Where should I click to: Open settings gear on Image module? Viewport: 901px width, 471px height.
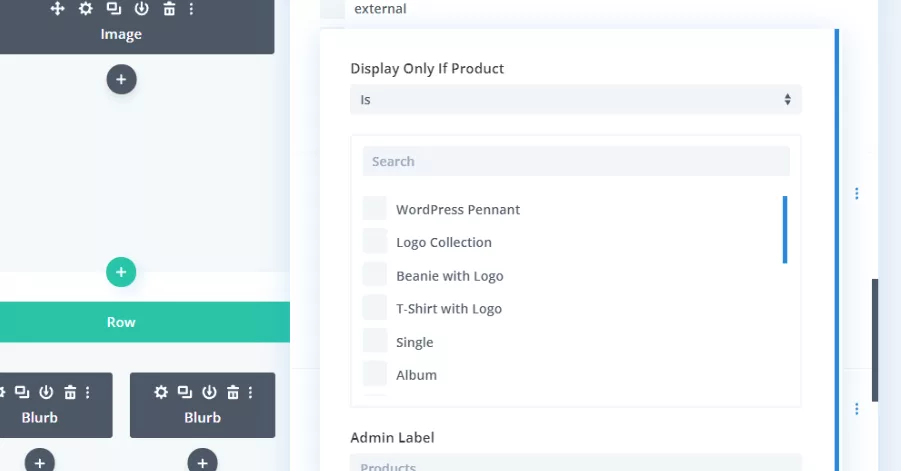[x=86, y=9]
